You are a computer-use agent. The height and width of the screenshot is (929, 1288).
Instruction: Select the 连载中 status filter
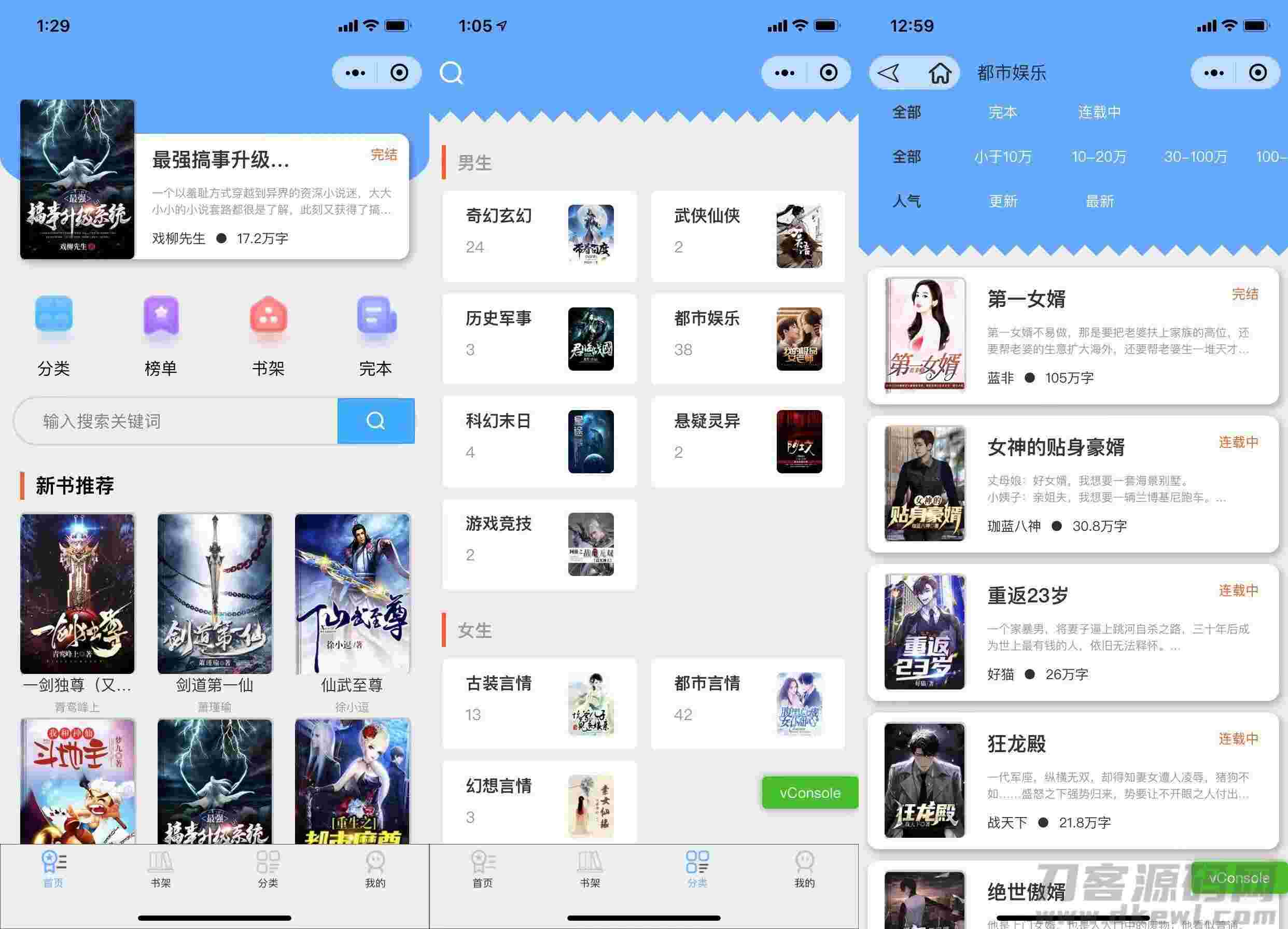click(1099, 112)
